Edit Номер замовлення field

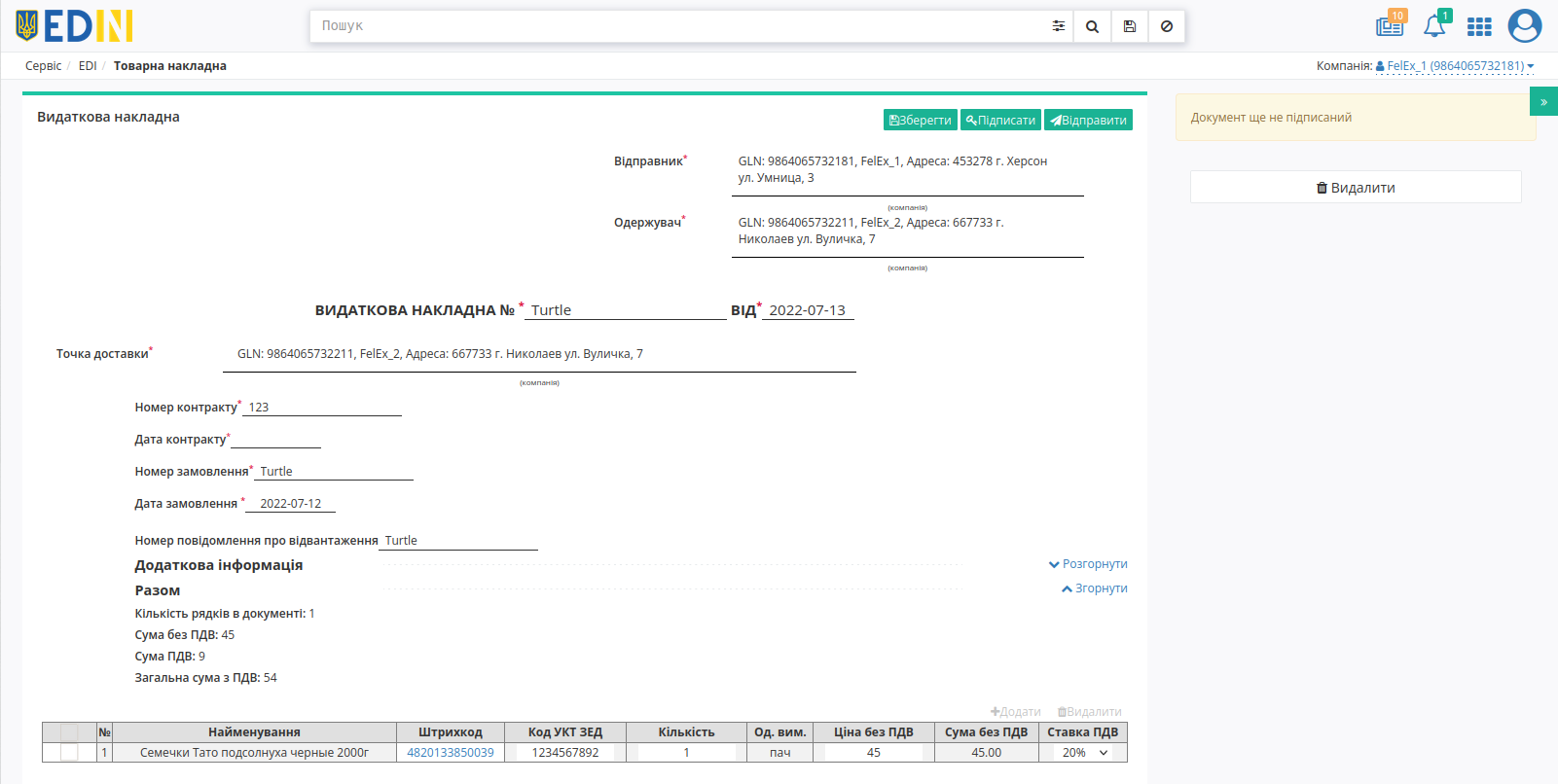tap(334, 472)
